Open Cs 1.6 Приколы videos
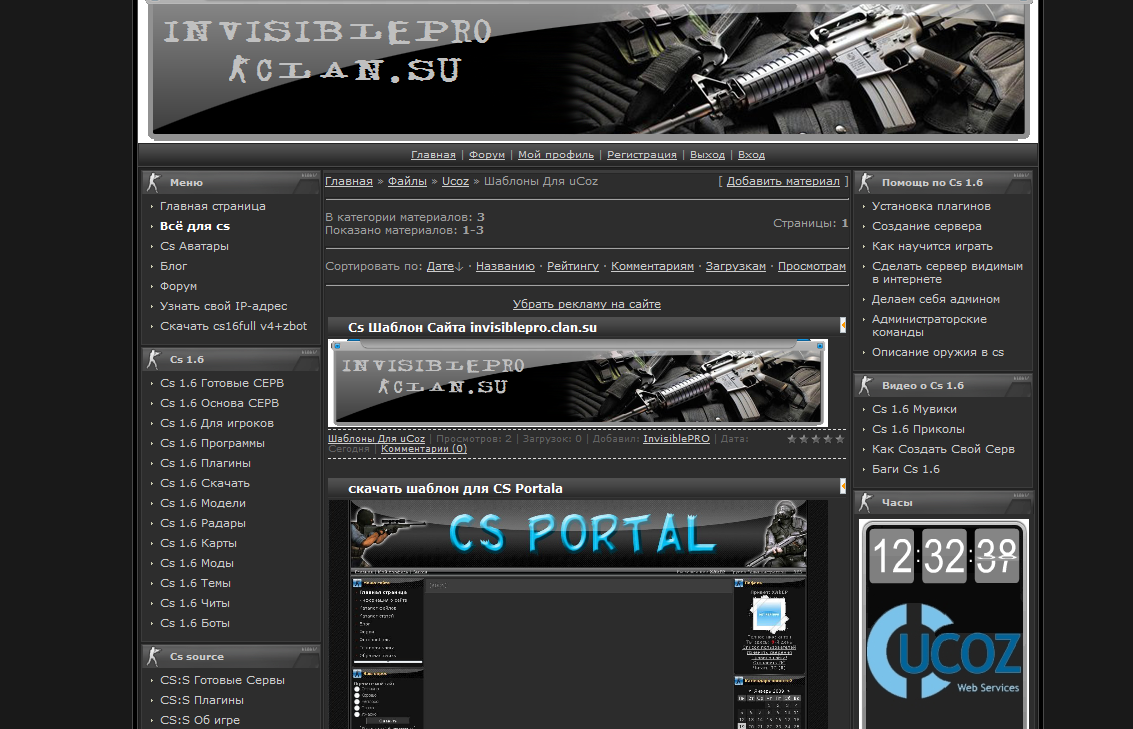 (918, 429)
